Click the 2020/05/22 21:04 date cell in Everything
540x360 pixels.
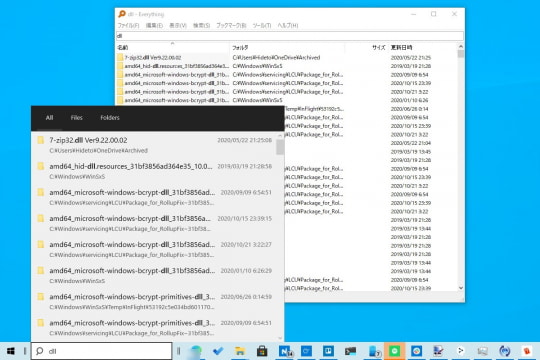411,143
